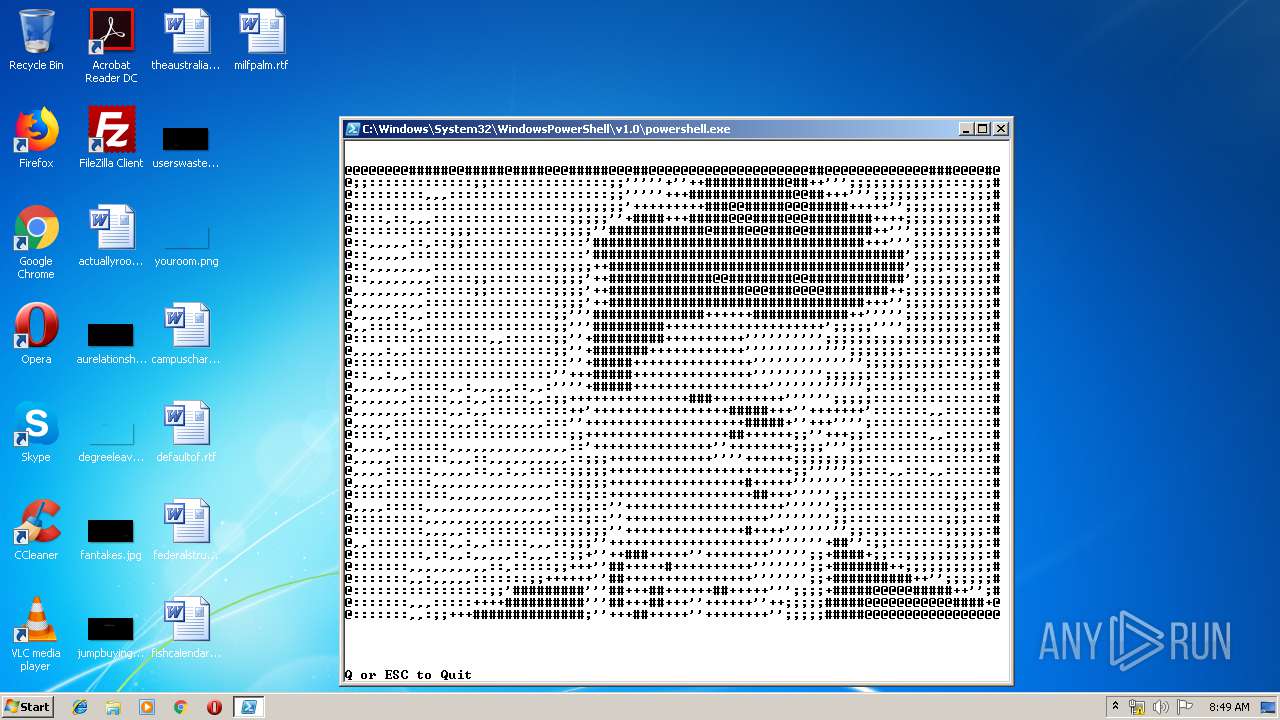Click the 'Q or ESC to Quit' text
The height and width of the screenshot is (720, 1280).
pyautogui.click(x=408, y=675)
